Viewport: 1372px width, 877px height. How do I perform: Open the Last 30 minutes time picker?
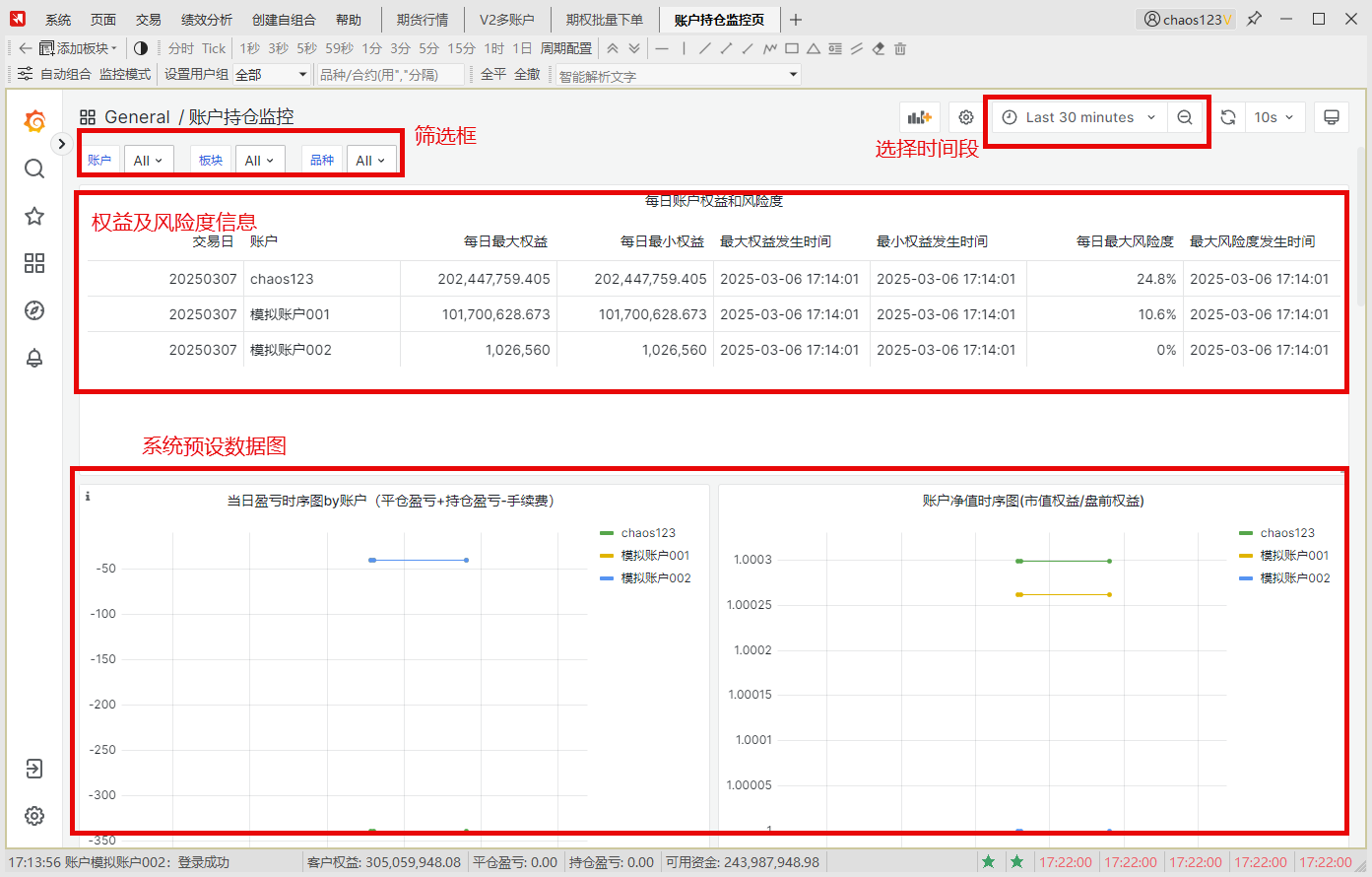click(1078, 117)
